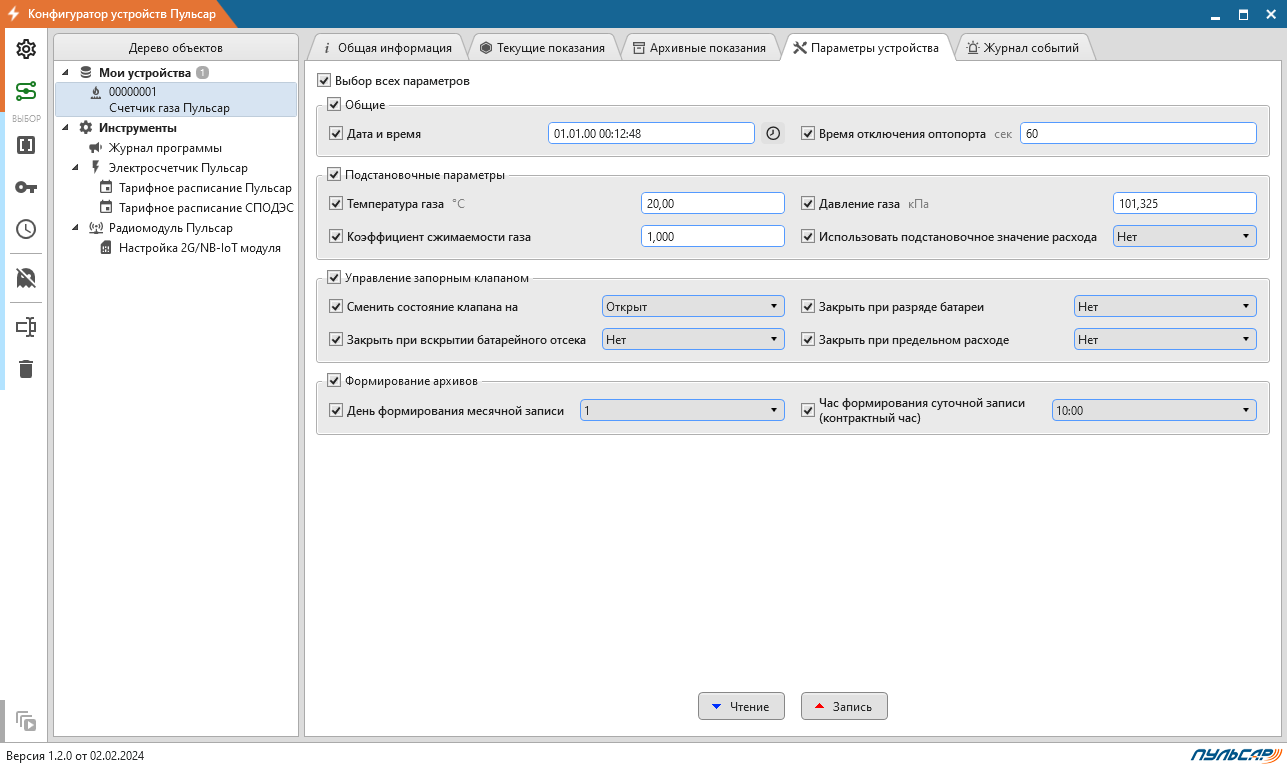Screen dimensions: 1287x768
Task: Switch to Текущие показания tab
Action: point(542,48)
